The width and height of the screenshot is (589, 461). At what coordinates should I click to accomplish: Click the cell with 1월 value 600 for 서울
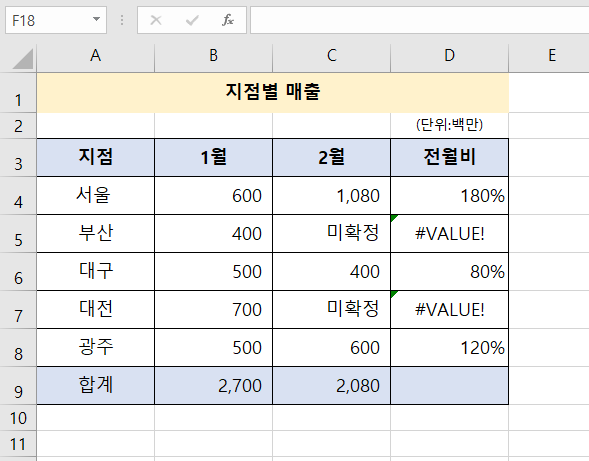213,196
